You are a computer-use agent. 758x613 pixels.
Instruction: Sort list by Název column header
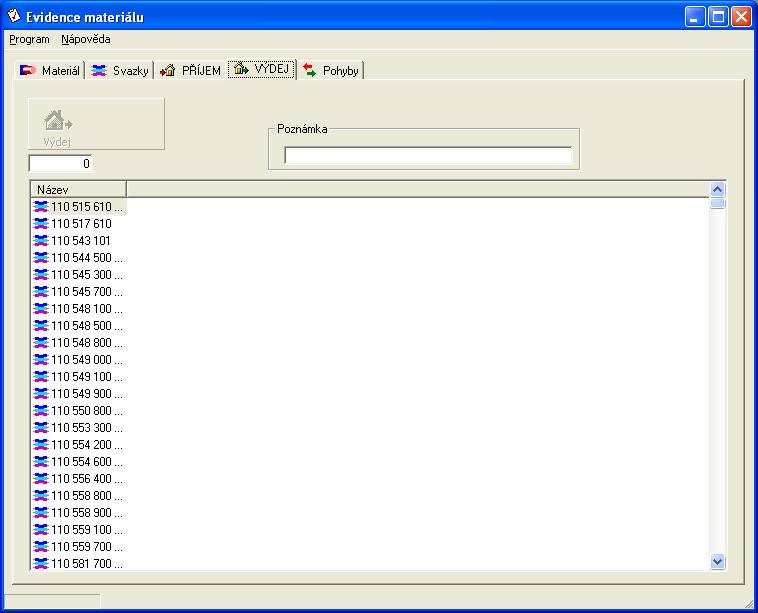[78, 189]
